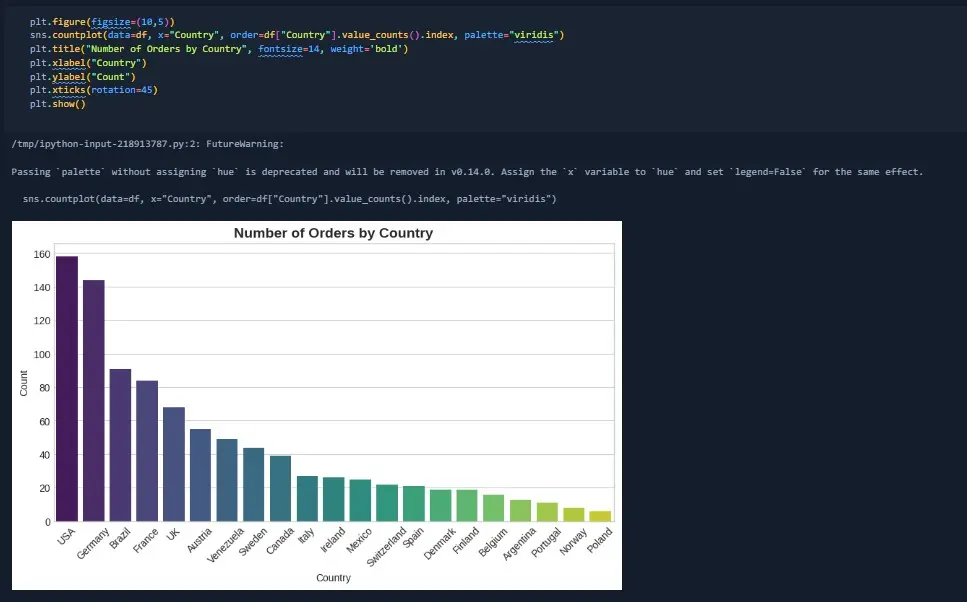The image size is (967, 602).
Task: Click the "Count" y-axis label
Action: (x=24, y=383)
